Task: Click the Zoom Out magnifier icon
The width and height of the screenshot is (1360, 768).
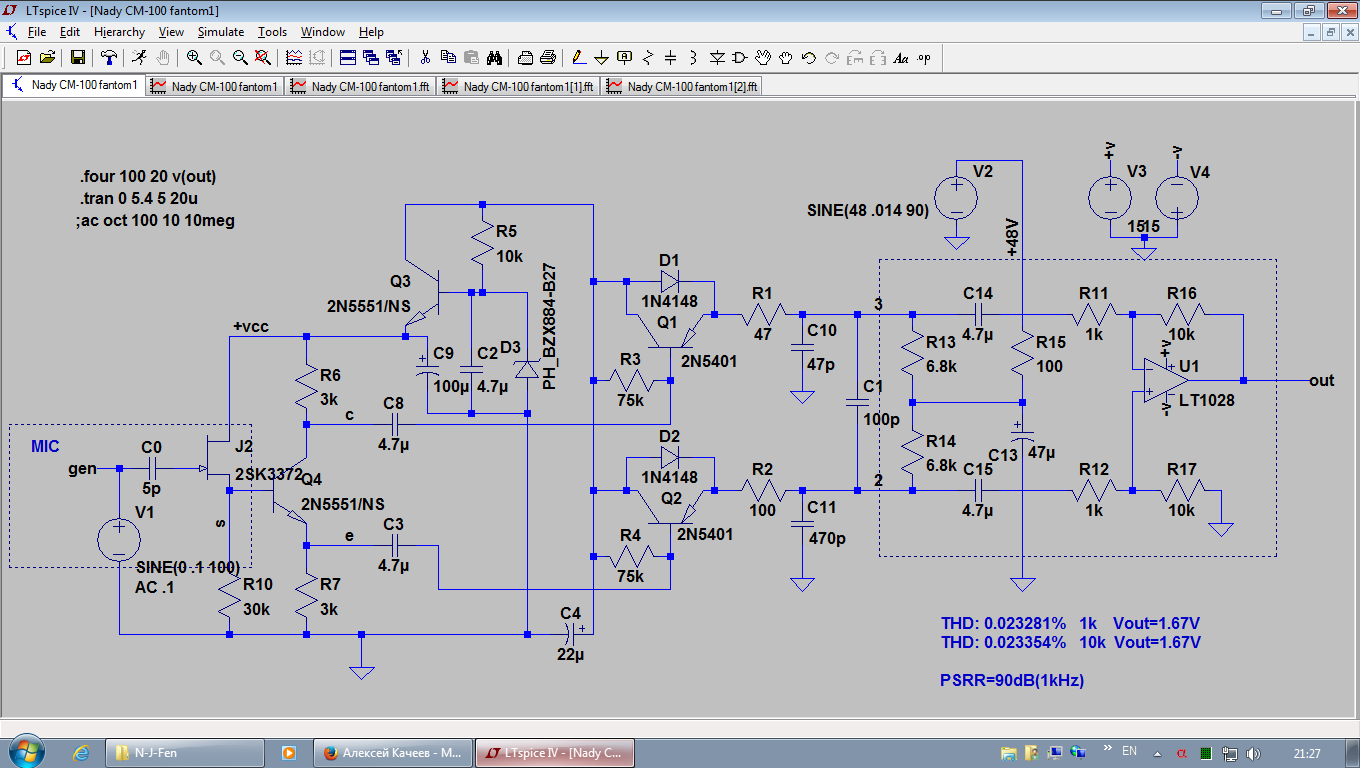Action: [x=240, y=57]
